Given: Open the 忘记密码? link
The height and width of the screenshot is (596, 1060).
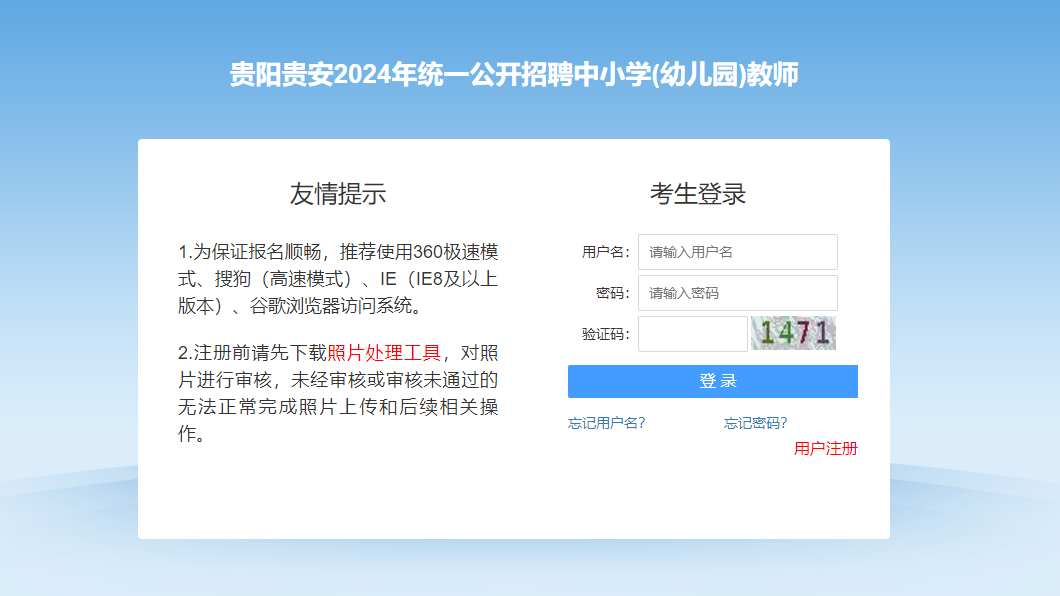Looking at the screenshot, I should (x=755, y=423).
